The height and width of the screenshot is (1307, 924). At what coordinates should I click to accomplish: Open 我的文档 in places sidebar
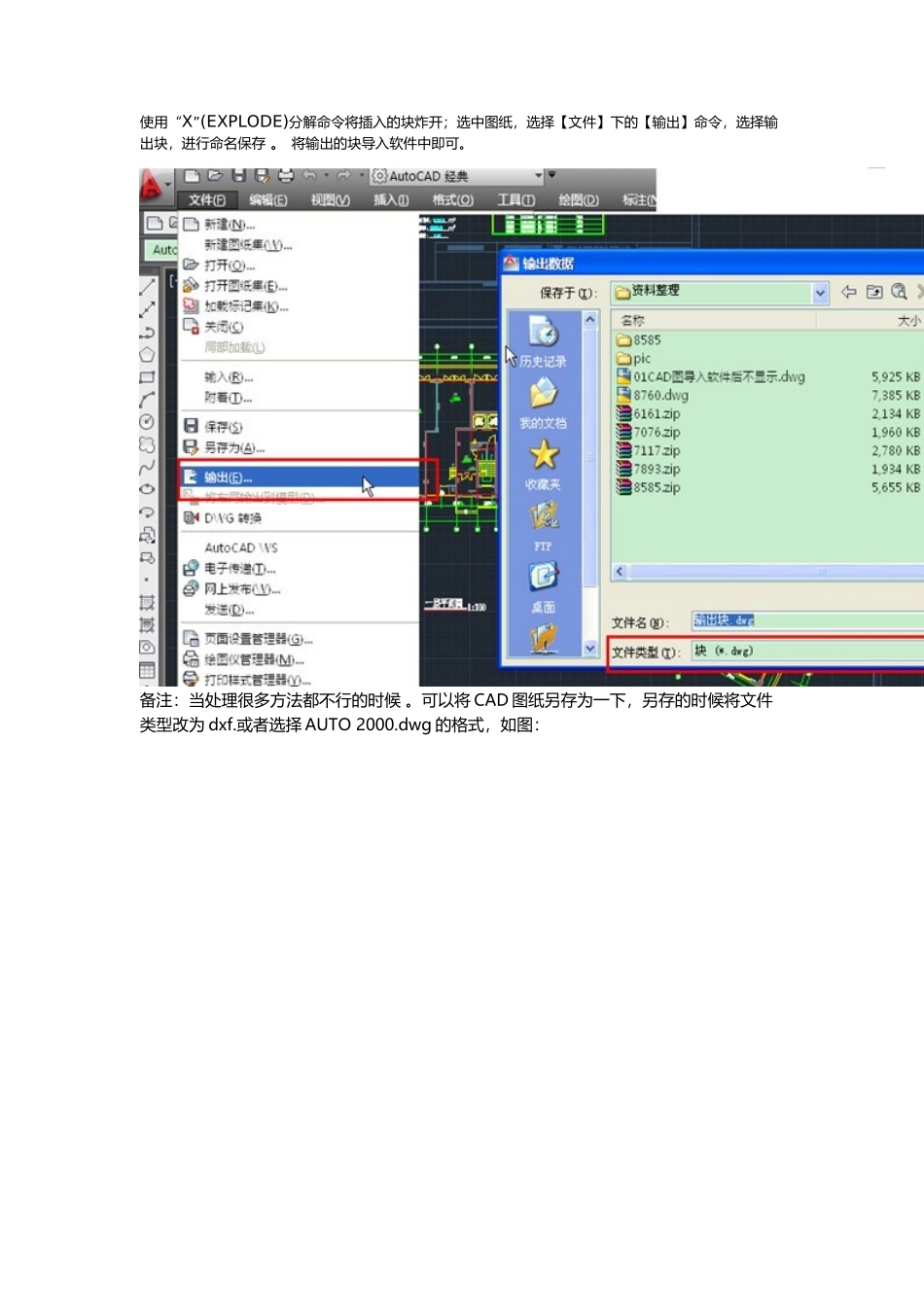click(x=544, y=404)
